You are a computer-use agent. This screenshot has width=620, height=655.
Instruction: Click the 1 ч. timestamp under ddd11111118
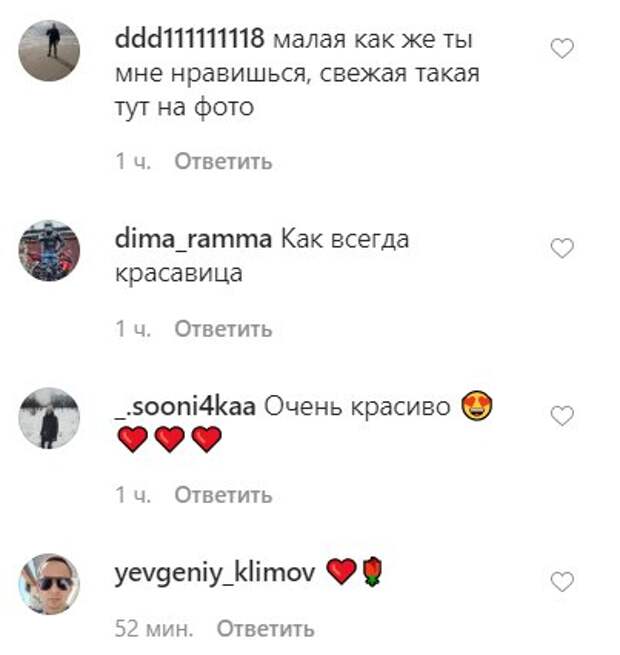click(x=133, y=161)
